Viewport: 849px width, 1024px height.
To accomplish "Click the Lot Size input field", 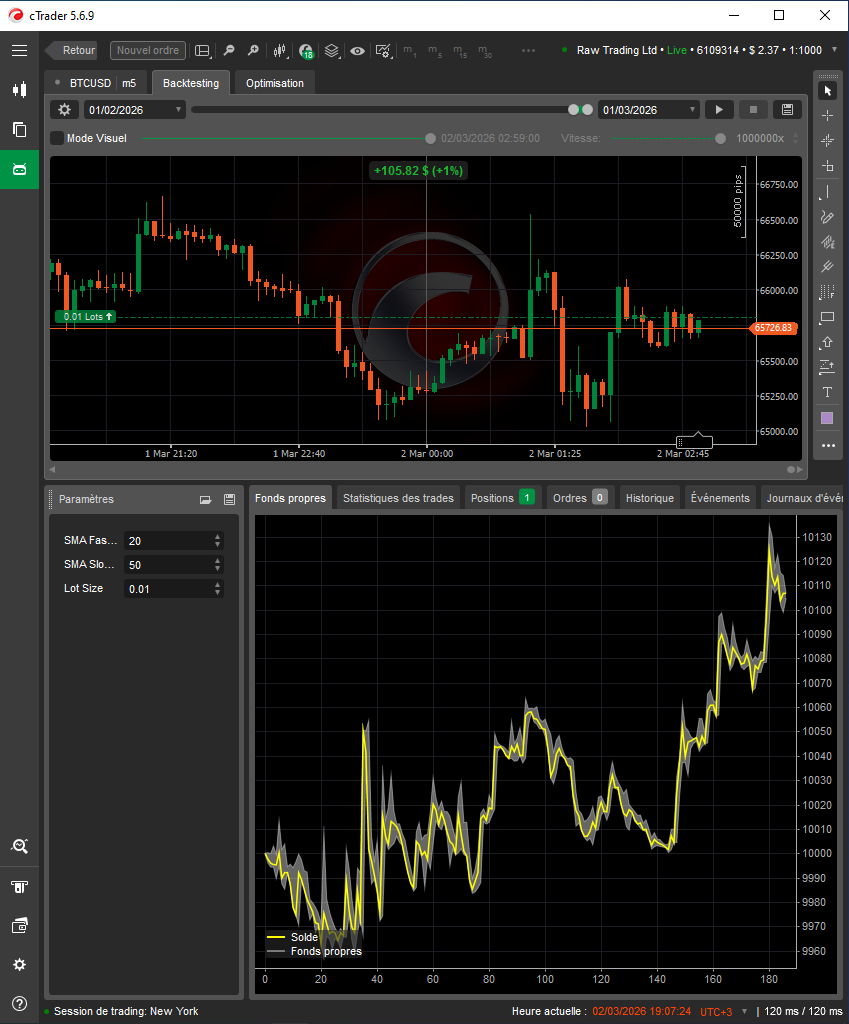I will 168,588.
